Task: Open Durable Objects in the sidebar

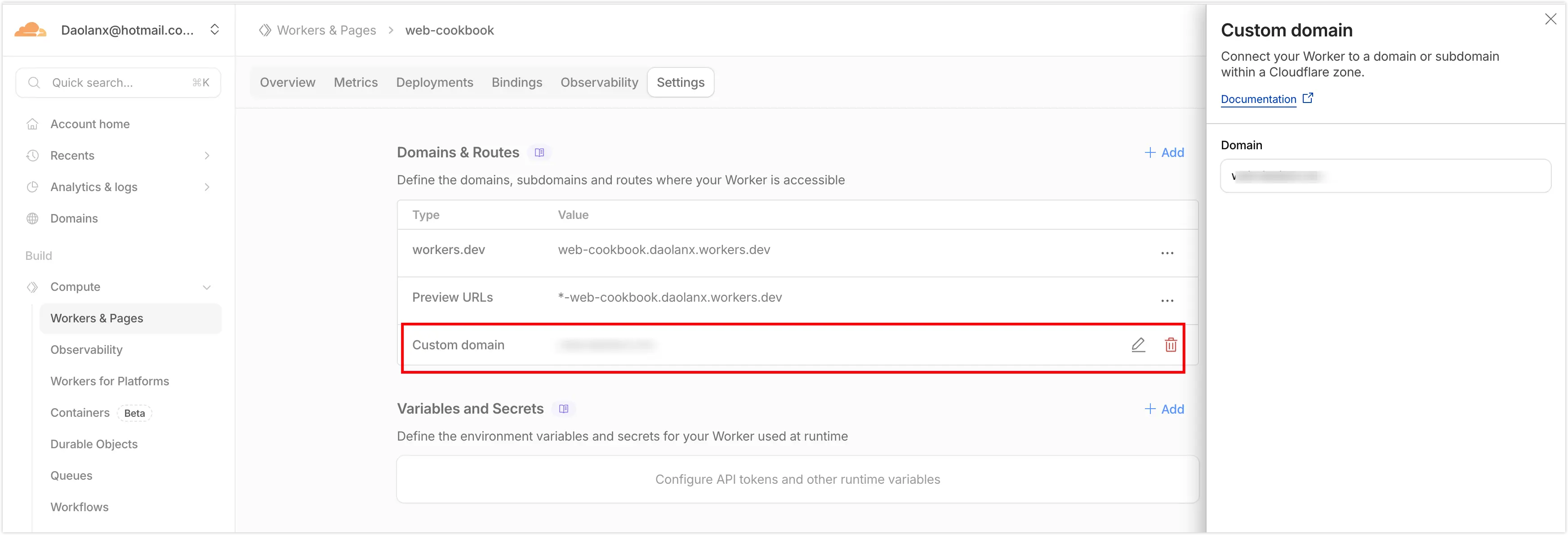Action: [94, 444]
